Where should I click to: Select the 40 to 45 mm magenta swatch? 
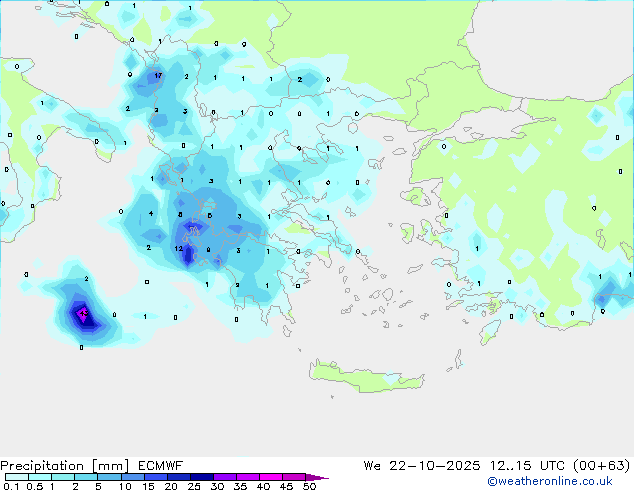[271, 477]
